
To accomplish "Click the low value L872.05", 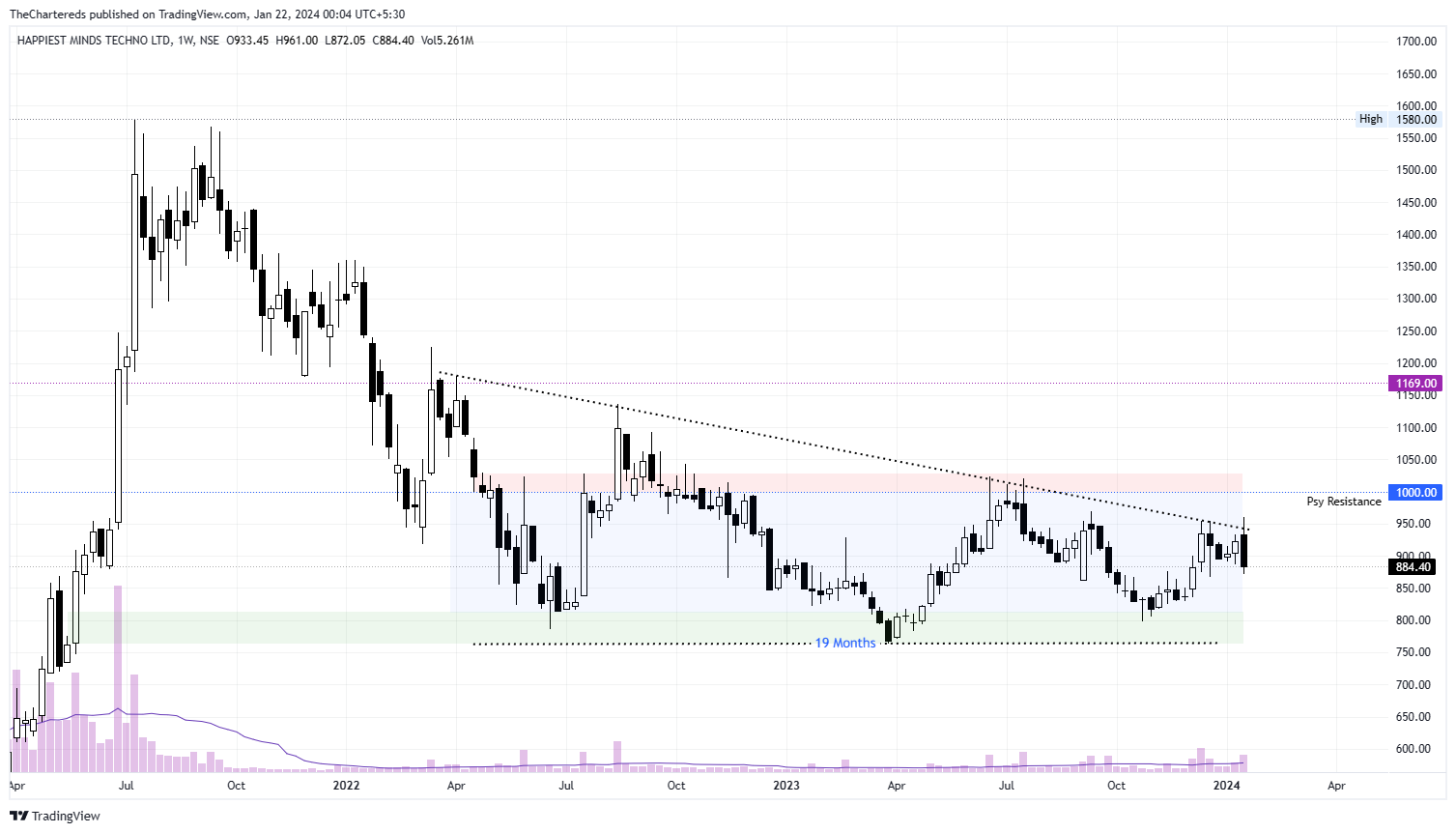I will click(x=345, y=41).
